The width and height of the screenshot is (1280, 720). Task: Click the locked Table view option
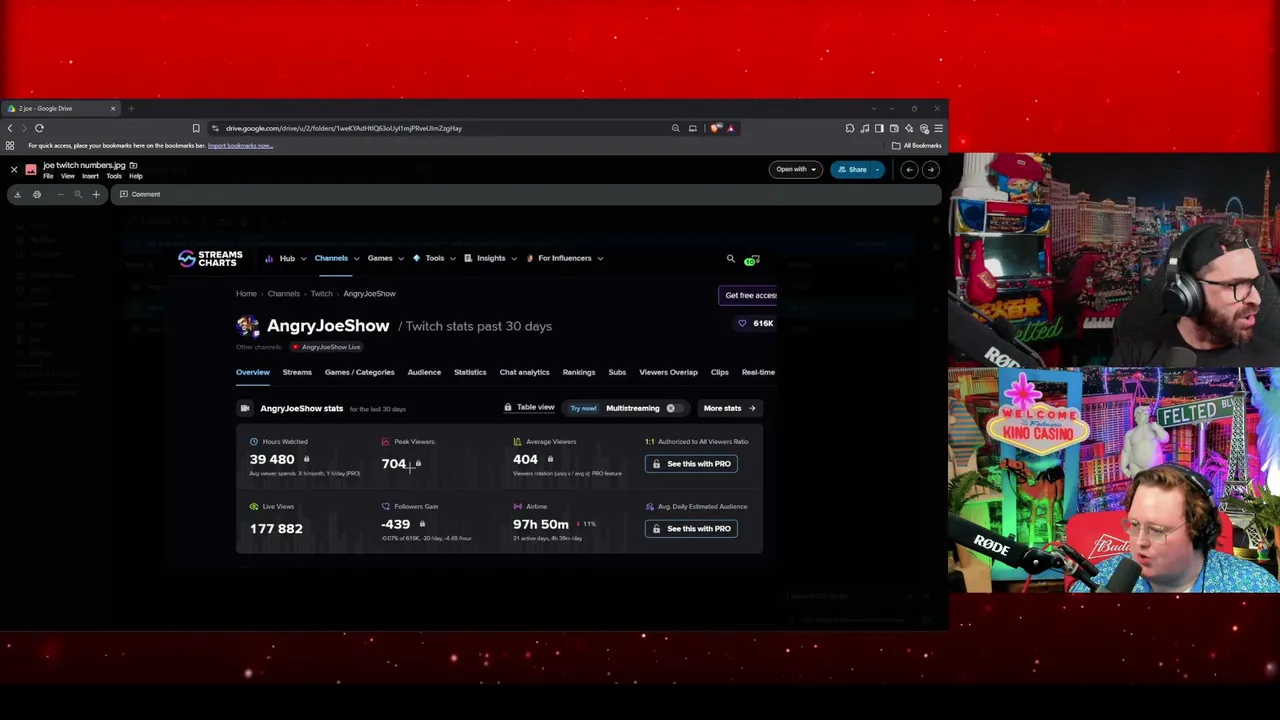click(x=529, y=408)
